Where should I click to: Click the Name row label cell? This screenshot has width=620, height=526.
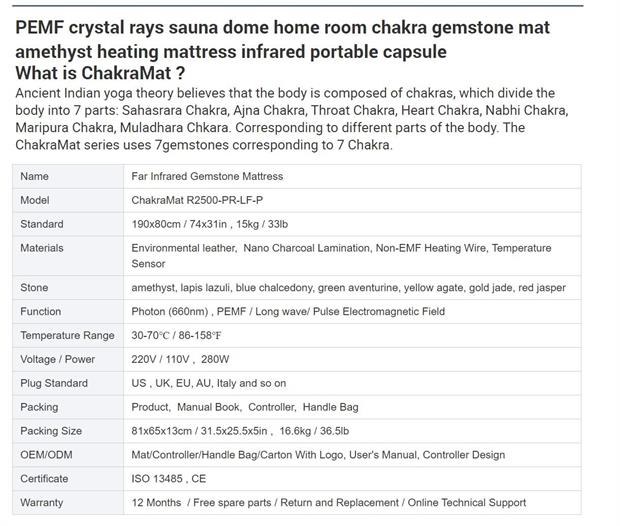tap(68, 176)
